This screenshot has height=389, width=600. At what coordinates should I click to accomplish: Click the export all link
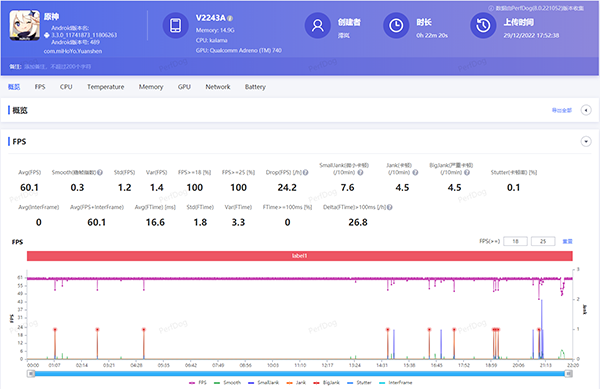pos(562,110)
